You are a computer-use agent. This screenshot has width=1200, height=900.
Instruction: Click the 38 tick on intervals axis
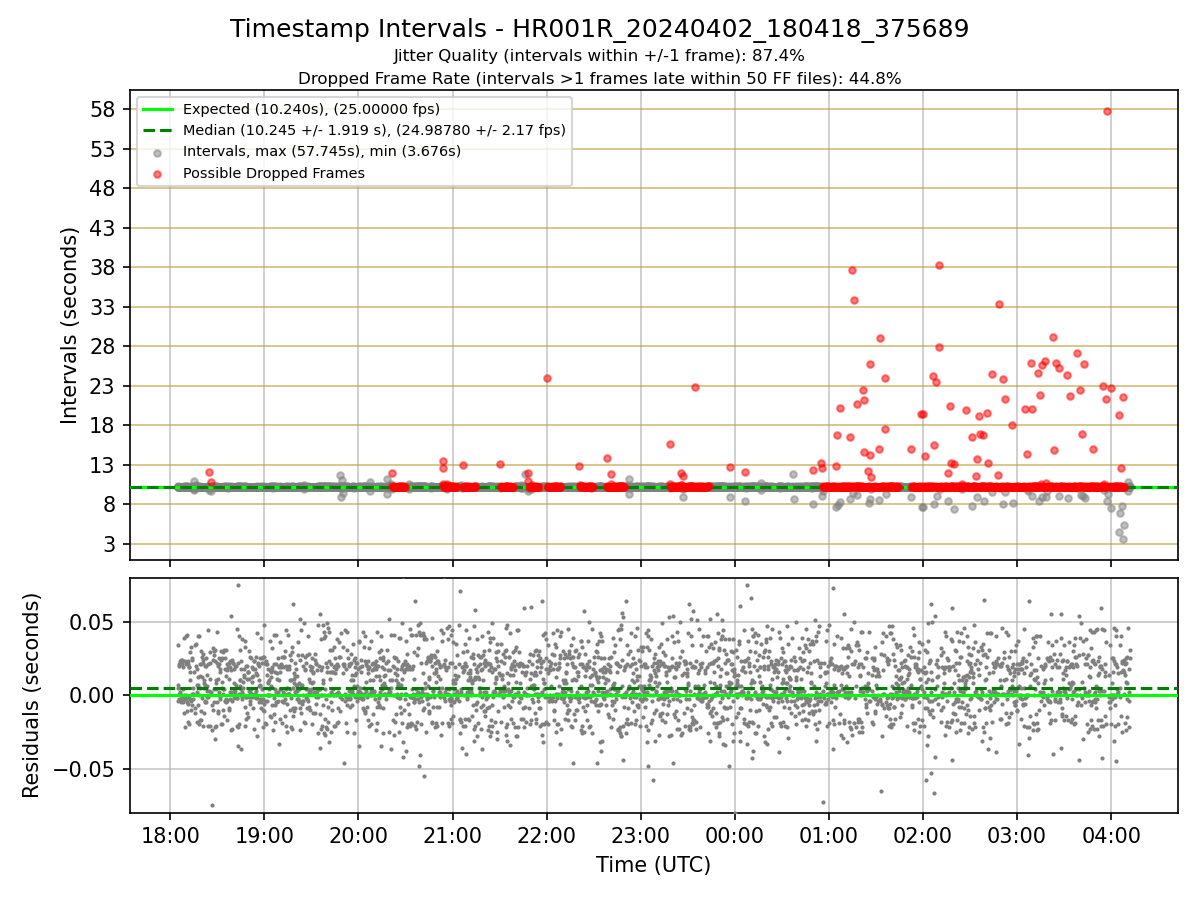point(104,267)
